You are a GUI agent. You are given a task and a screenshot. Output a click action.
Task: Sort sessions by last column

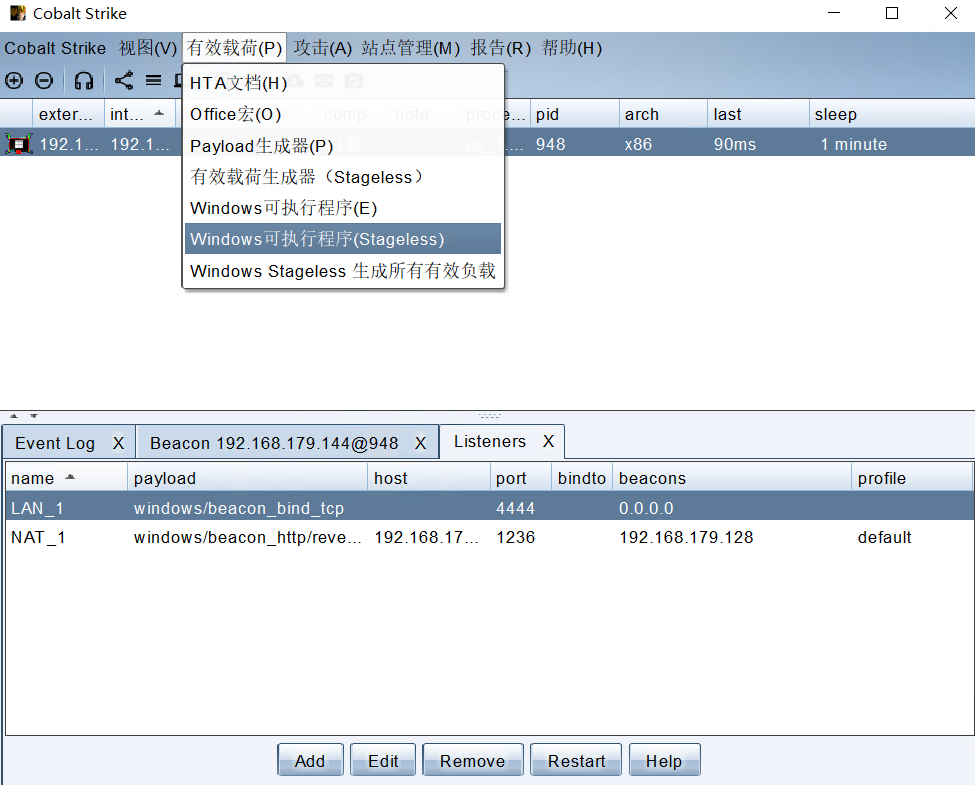click(x=759, y=114)
